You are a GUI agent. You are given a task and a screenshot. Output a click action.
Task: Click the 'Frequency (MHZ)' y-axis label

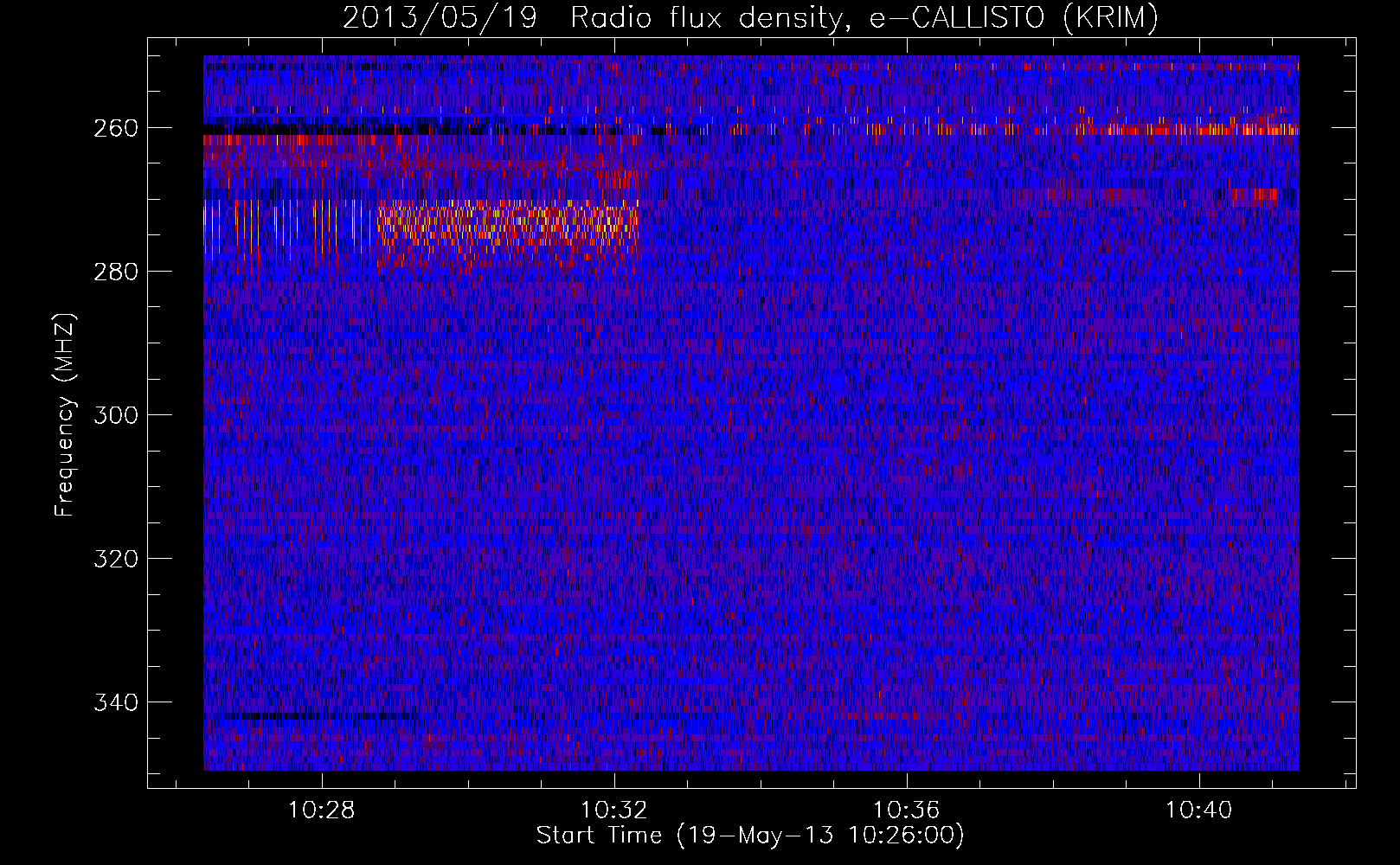[x=65, y=414]
